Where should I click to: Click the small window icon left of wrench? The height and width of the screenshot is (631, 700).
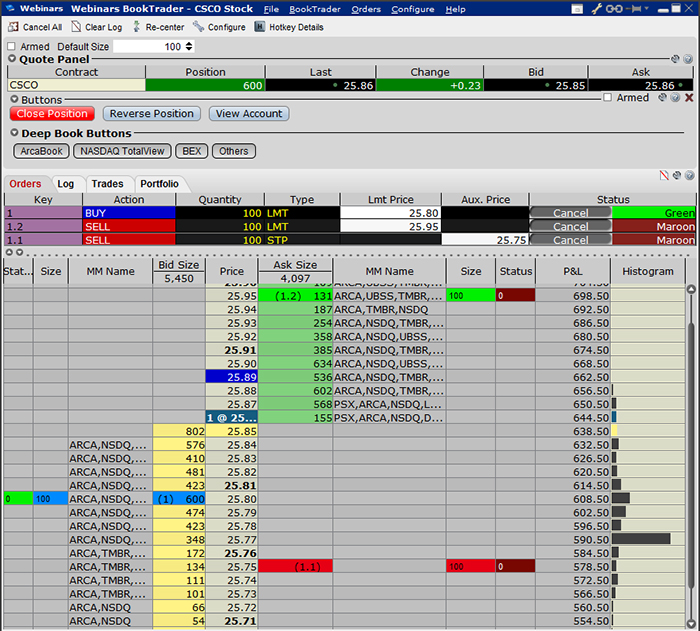(x=577, y=9)
